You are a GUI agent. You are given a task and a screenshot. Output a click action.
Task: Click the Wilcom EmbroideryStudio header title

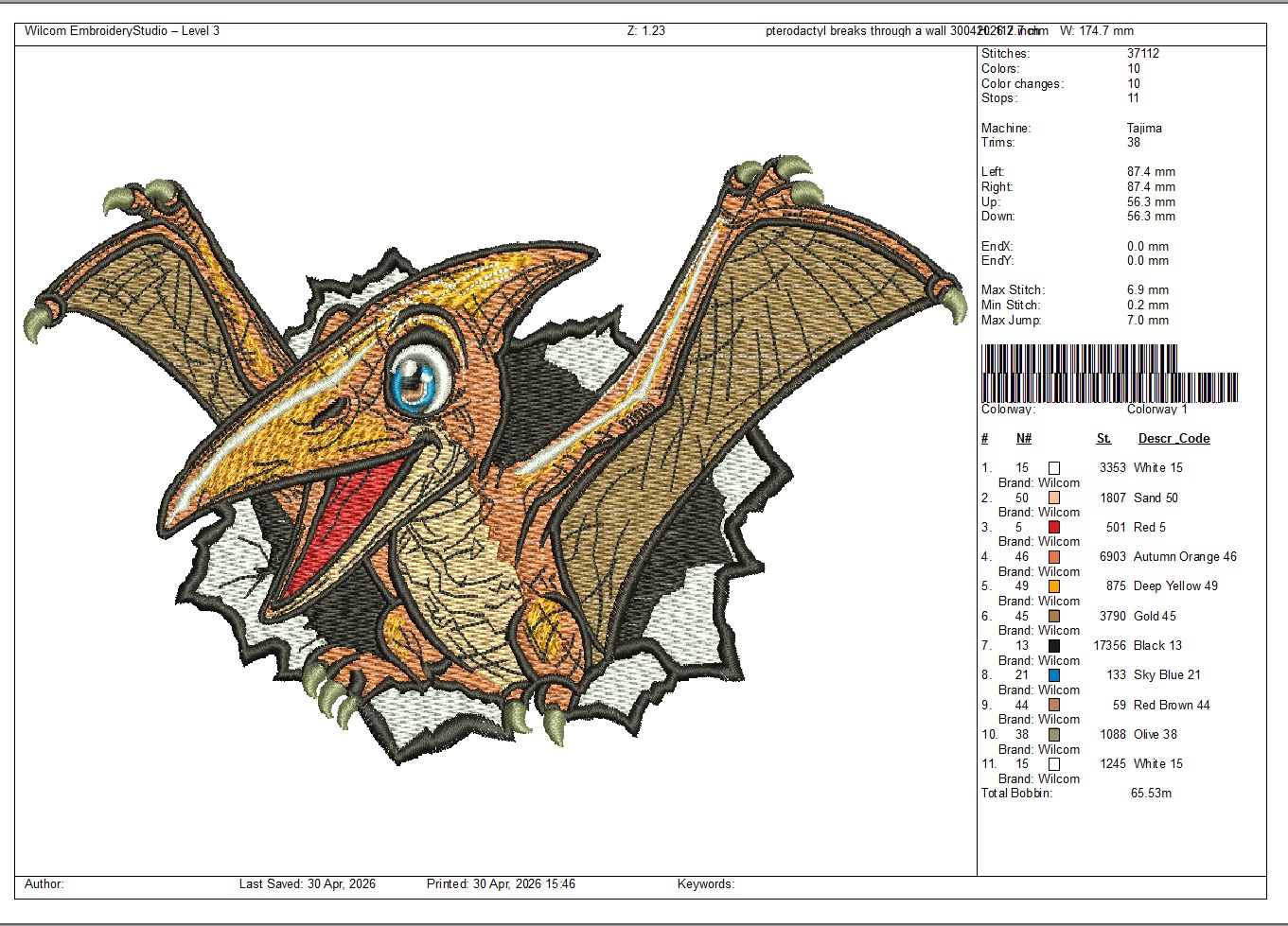click(x=122, y=31)
